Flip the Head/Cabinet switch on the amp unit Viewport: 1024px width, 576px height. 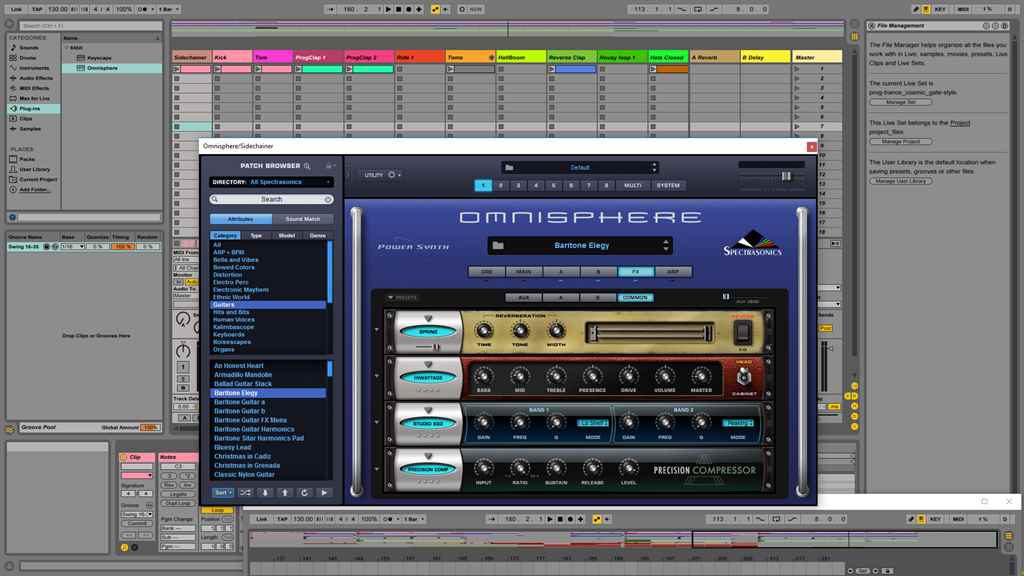tap(743, 377)
